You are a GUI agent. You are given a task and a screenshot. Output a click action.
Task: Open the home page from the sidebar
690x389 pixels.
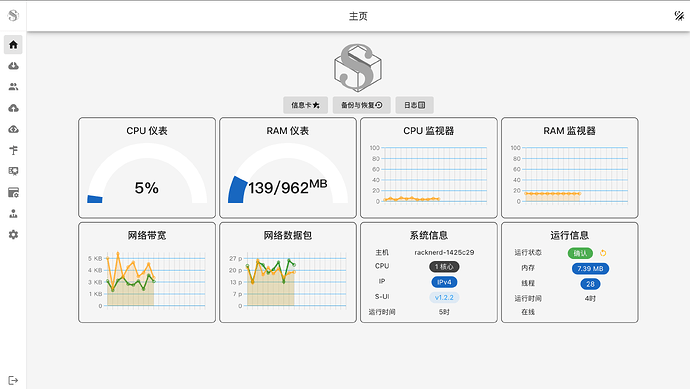[13, 44]
